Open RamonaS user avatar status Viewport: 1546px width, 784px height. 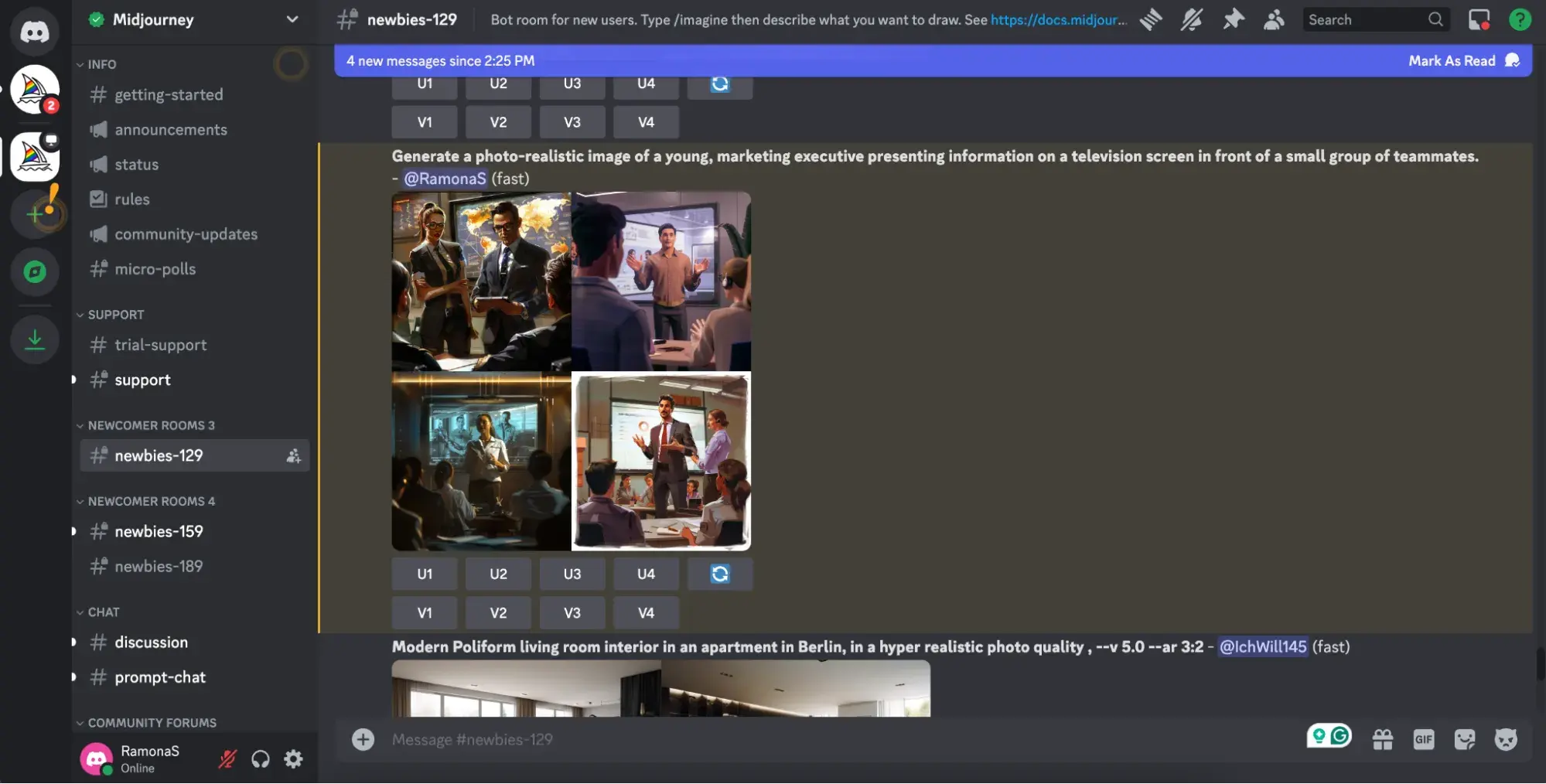coord(97,758)
